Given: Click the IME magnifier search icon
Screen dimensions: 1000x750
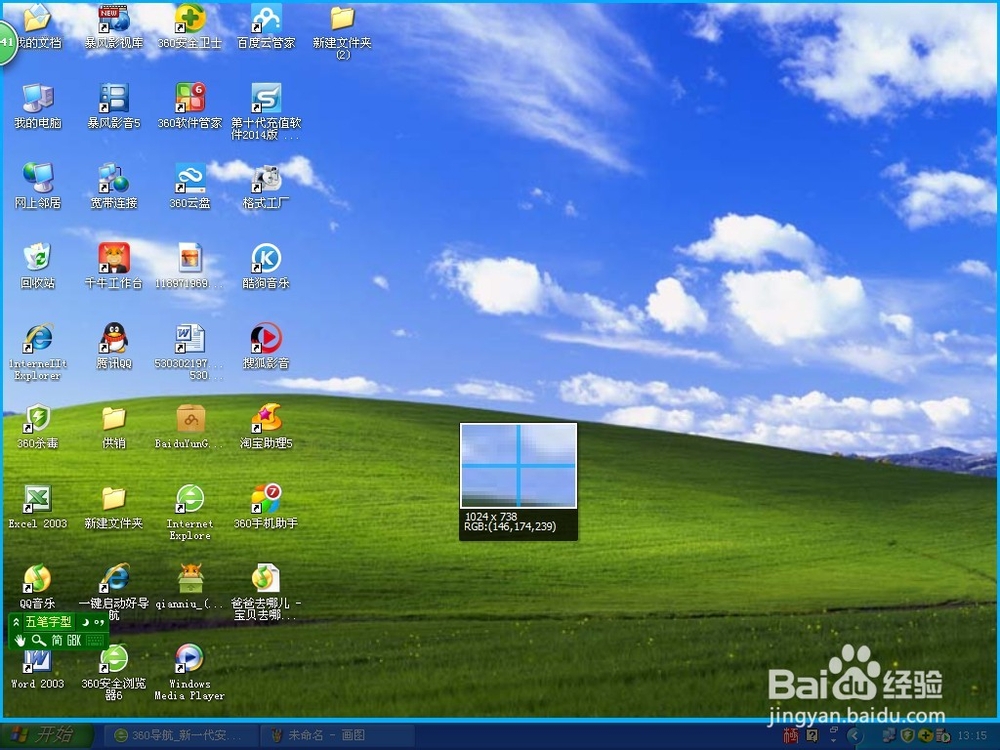Looking at the screenshot, I should [39, 640].
